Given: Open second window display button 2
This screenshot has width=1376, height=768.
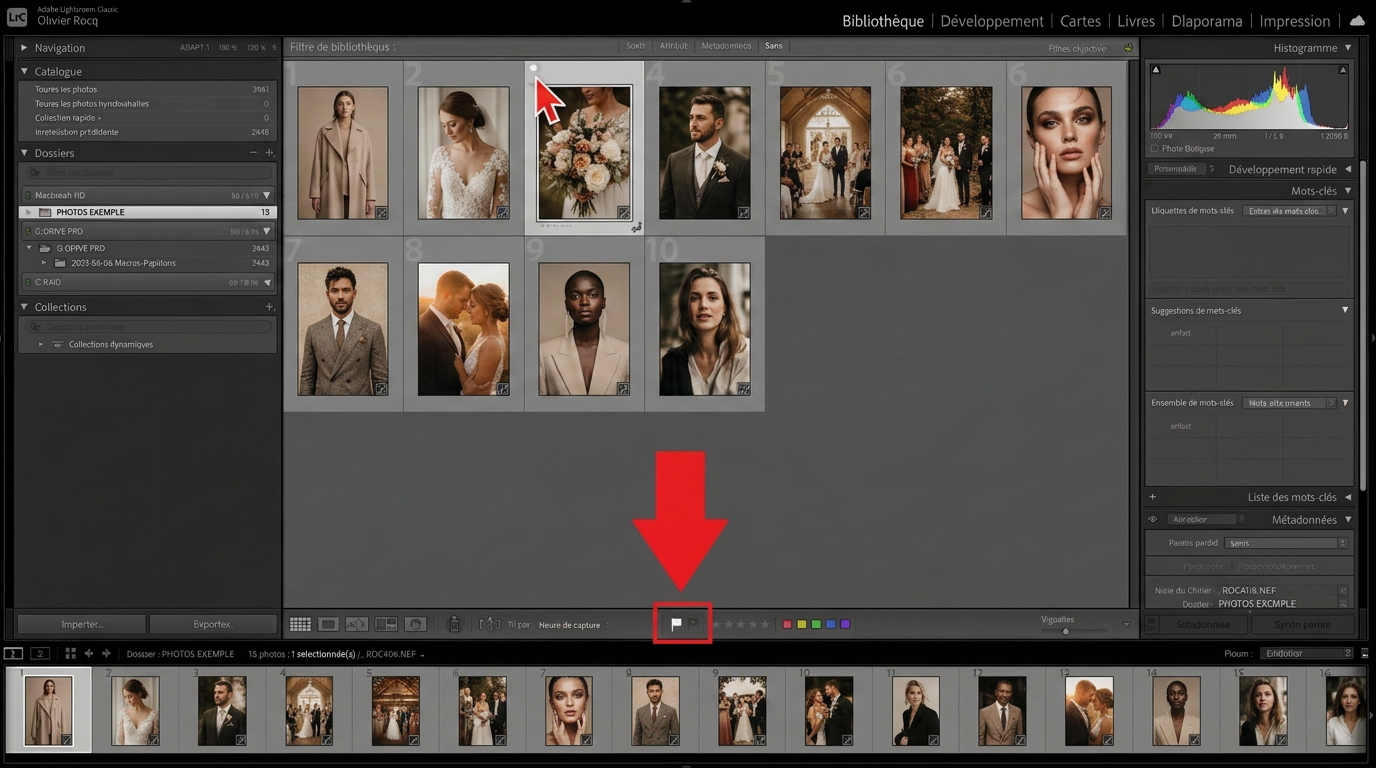Looking at the screenshot, I should point(40,653).
